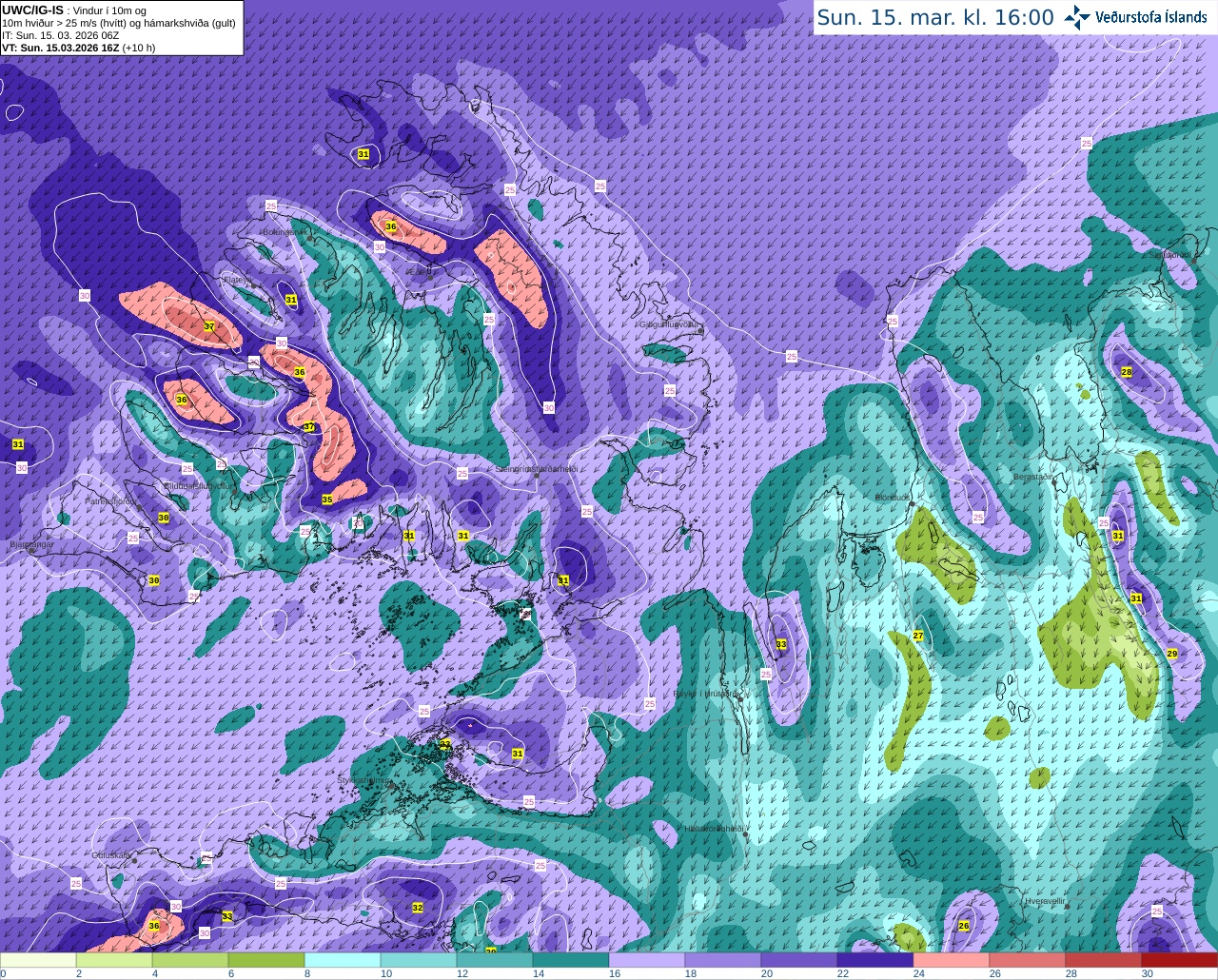The height and width of the screenshot is (980, 1218).
Task: Select the Blönduós station label
Action: (x=893, y=497)
